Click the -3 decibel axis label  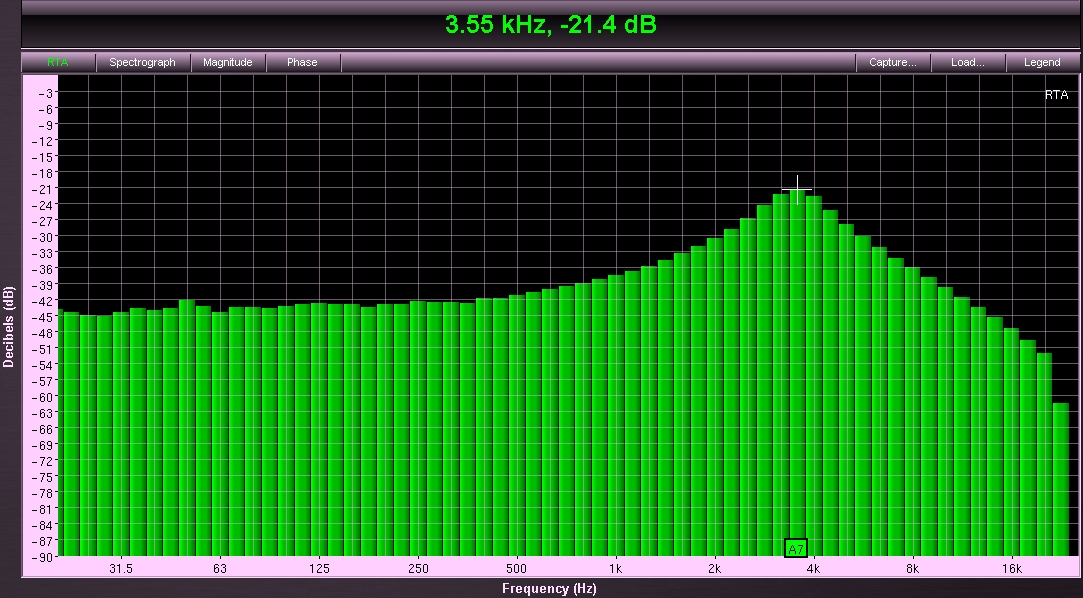48,93
